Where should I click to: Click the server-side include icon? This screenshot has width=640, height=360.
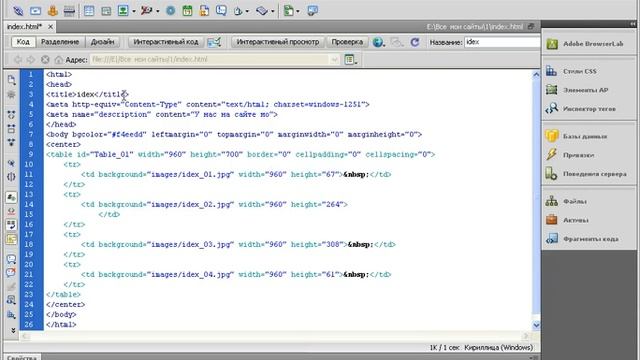coord(204,11)
